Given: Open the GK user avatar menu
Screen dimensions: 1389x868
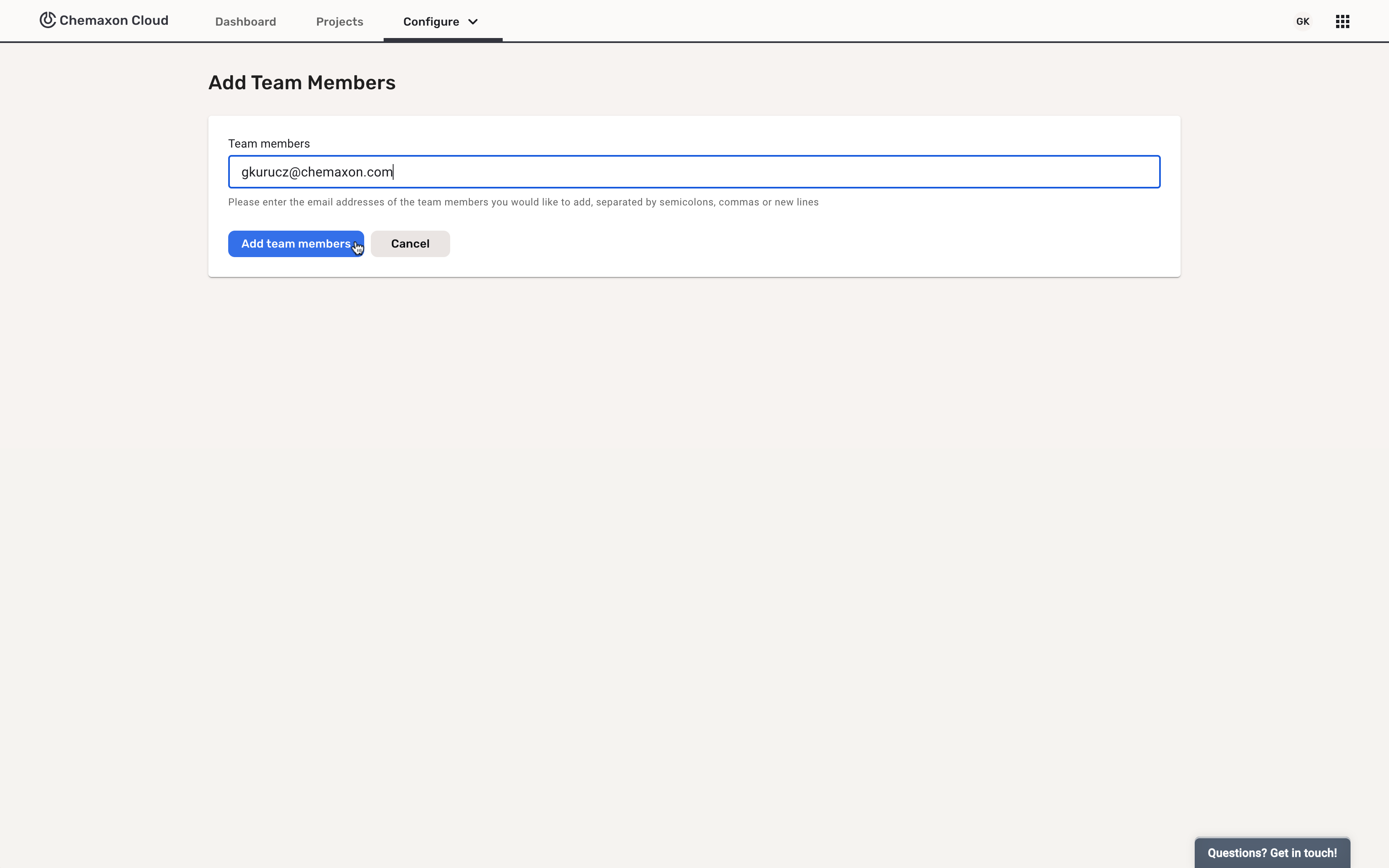Looking at the screenshot, I should pyautogui.click(x=1302, y=22).
